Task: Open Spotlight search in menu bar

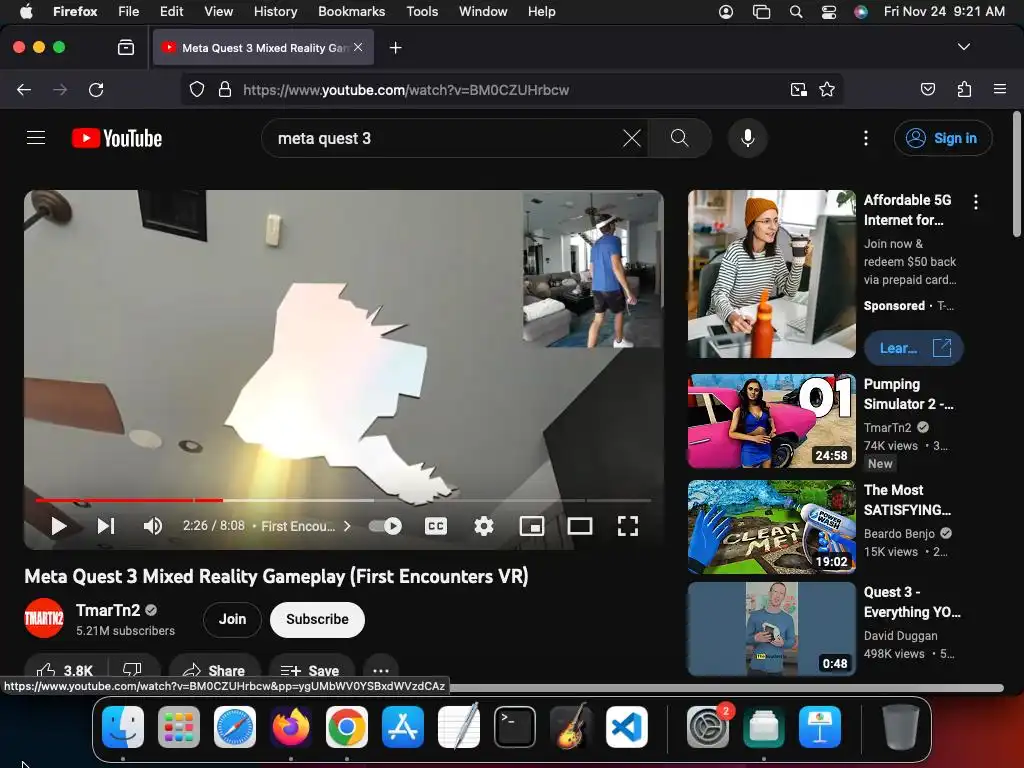Action: [795, 11]
